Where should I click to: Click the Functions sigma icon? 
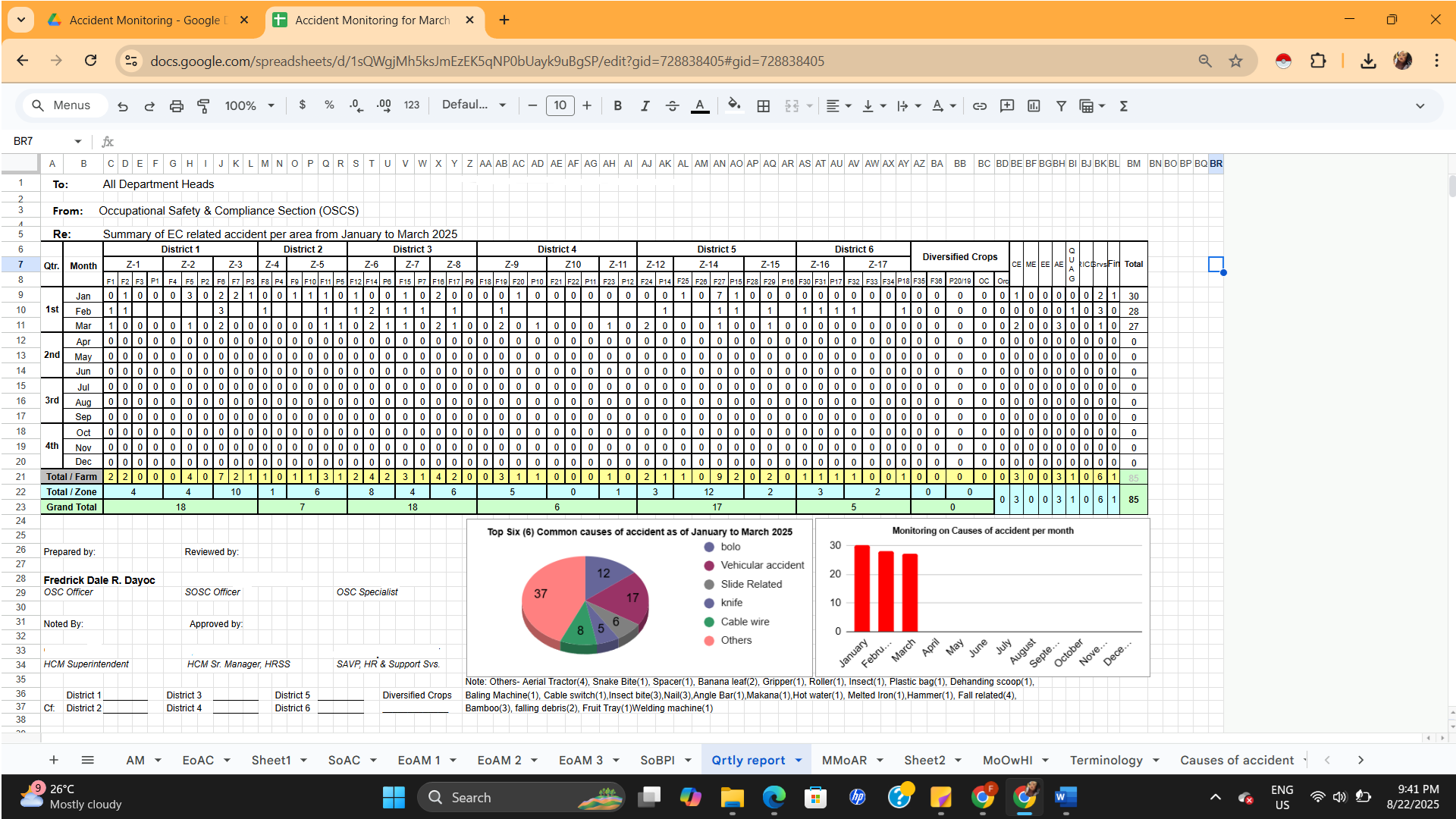click(x=1123, y=106)
